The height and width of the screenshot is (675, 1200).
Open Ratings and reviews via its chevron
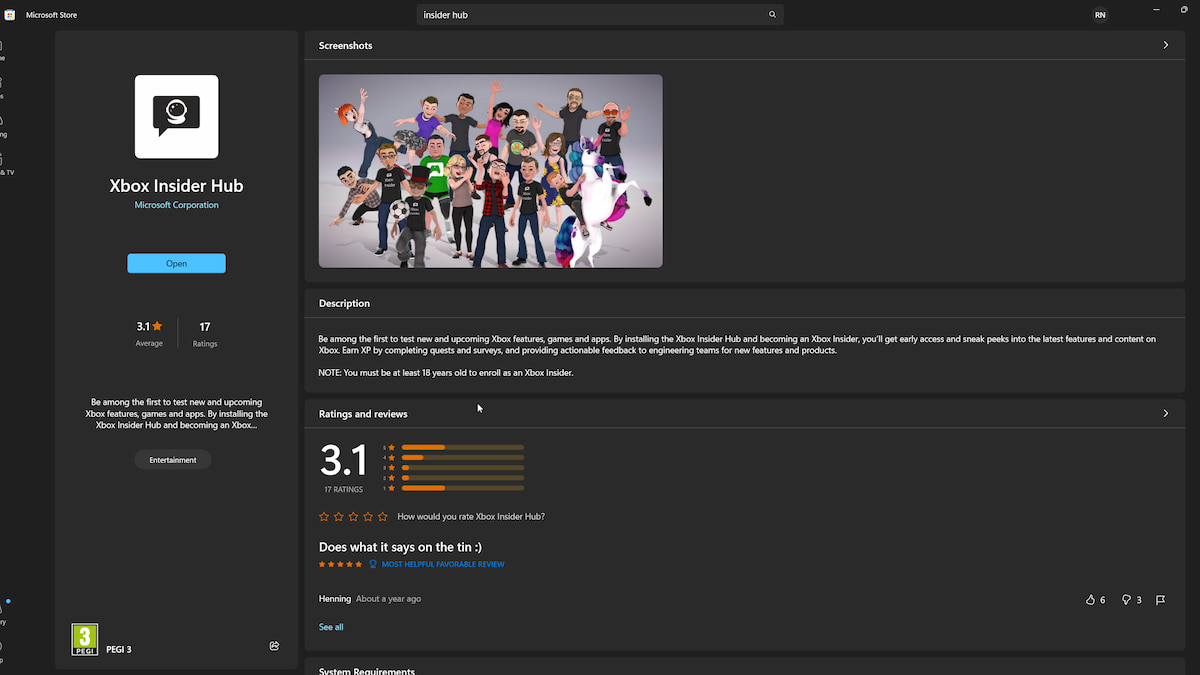tap(1165, 412)
